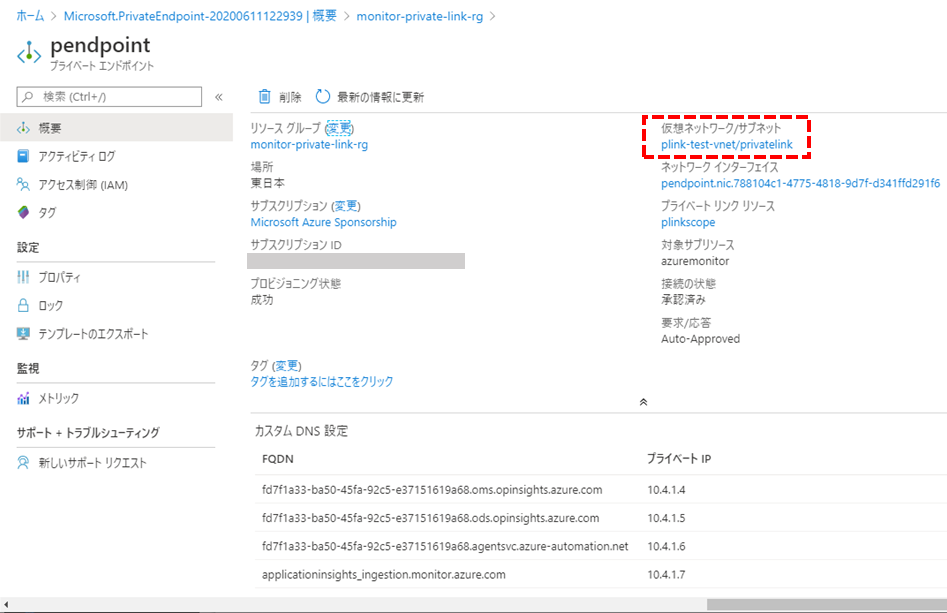Viewport: 947px width, 613px height.
Task: Click the ロック padlock icon
Action: point(23,305)
